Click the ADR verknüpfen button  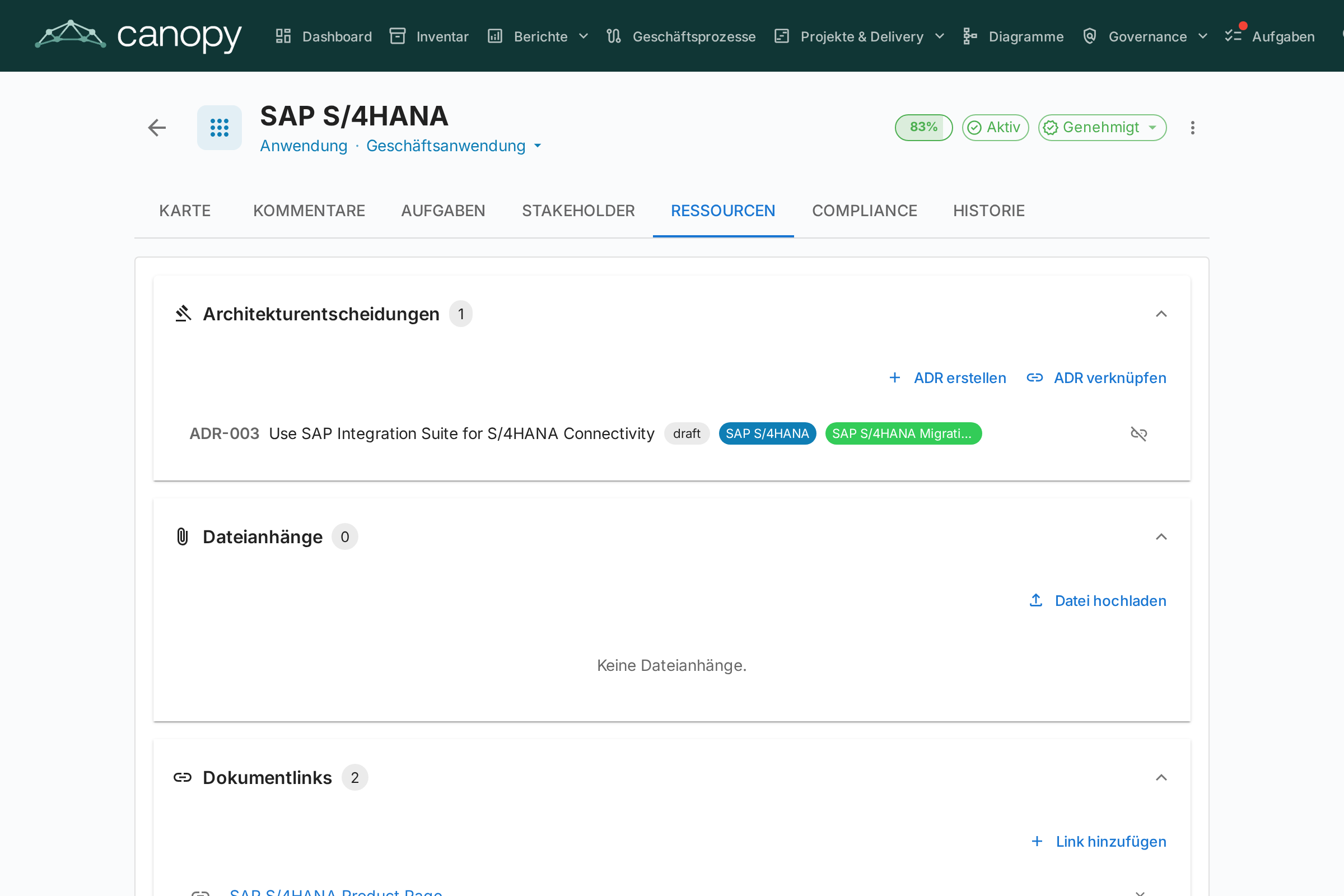[1096, 377]
